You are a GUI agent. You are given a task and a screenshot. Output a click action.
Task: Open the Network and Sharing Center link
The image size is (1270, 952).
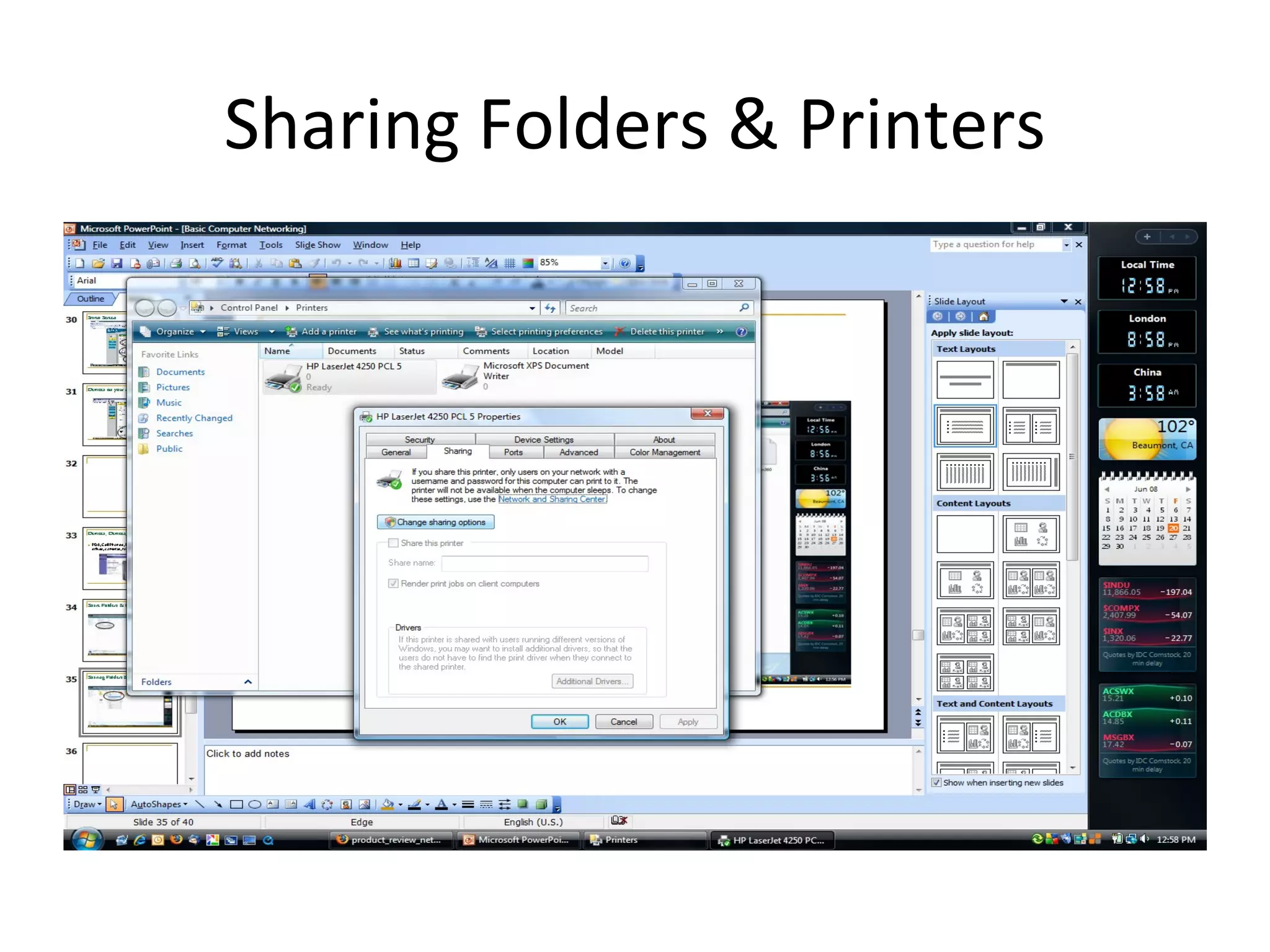[552, 500]
